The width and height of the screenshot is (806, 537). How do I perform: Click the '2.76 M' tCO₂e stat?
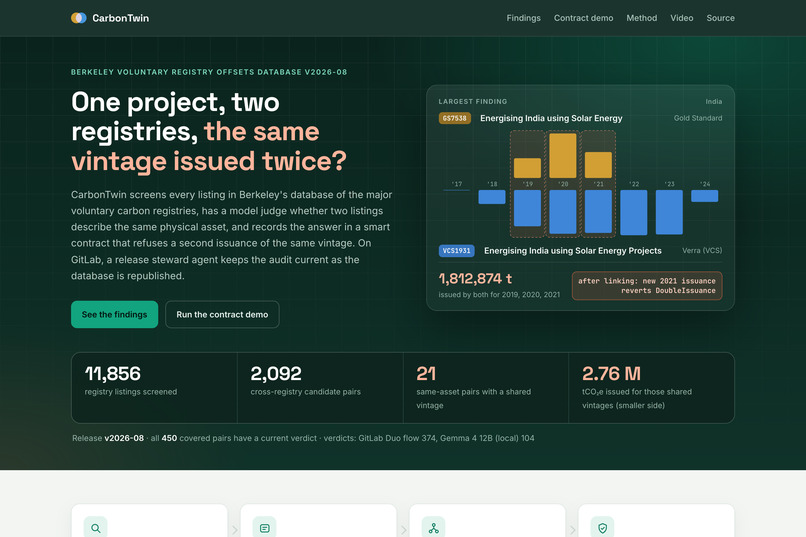pyautogui.click(x=611, y=374)
